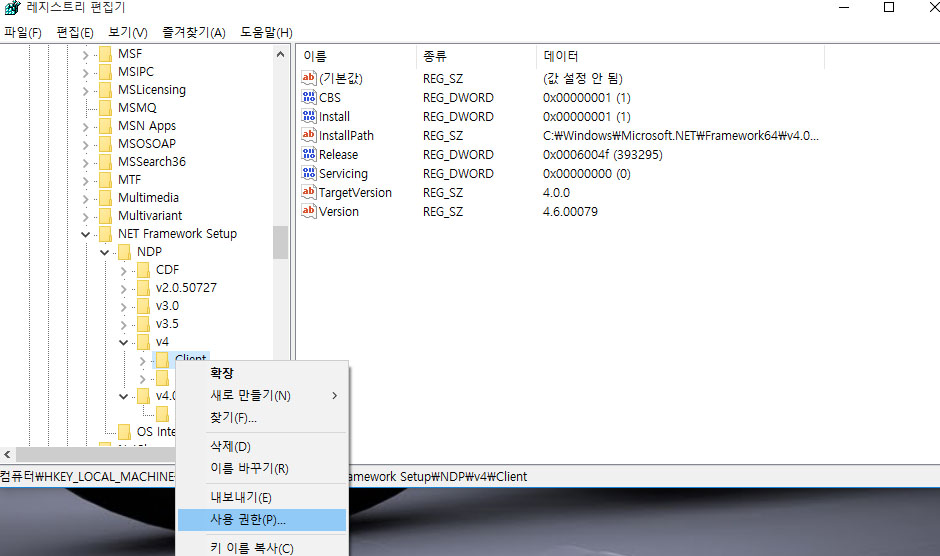Collapse the NET Framework Setup node
The height and width of the screenshot is (556, 940).
click(x=85, y=234)
